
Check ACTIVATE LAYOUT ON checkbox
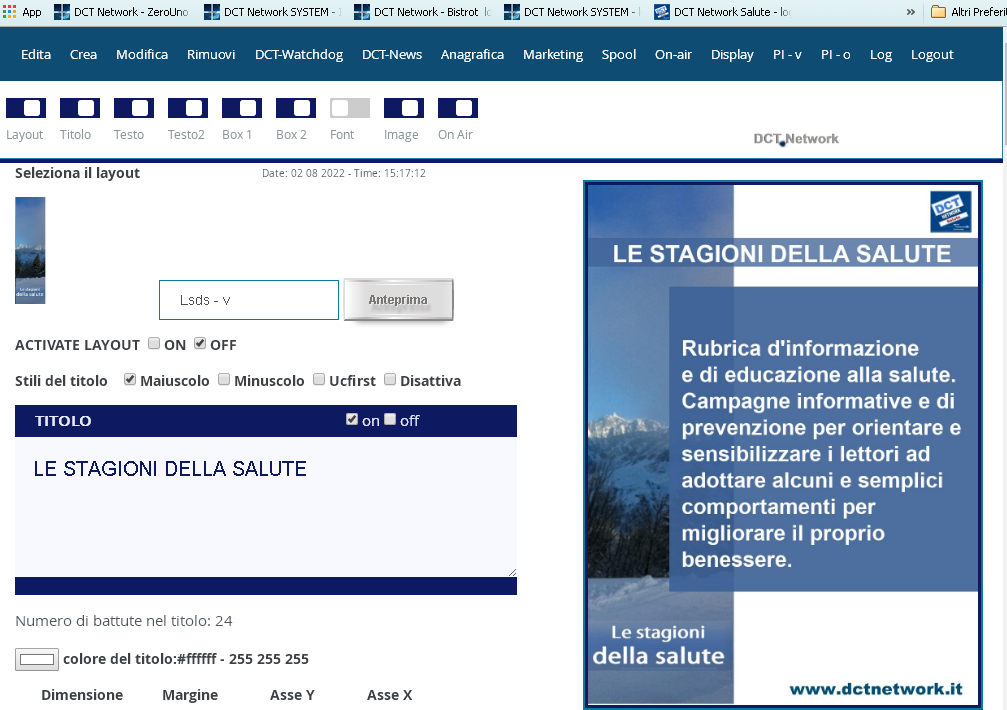point(153,343)
